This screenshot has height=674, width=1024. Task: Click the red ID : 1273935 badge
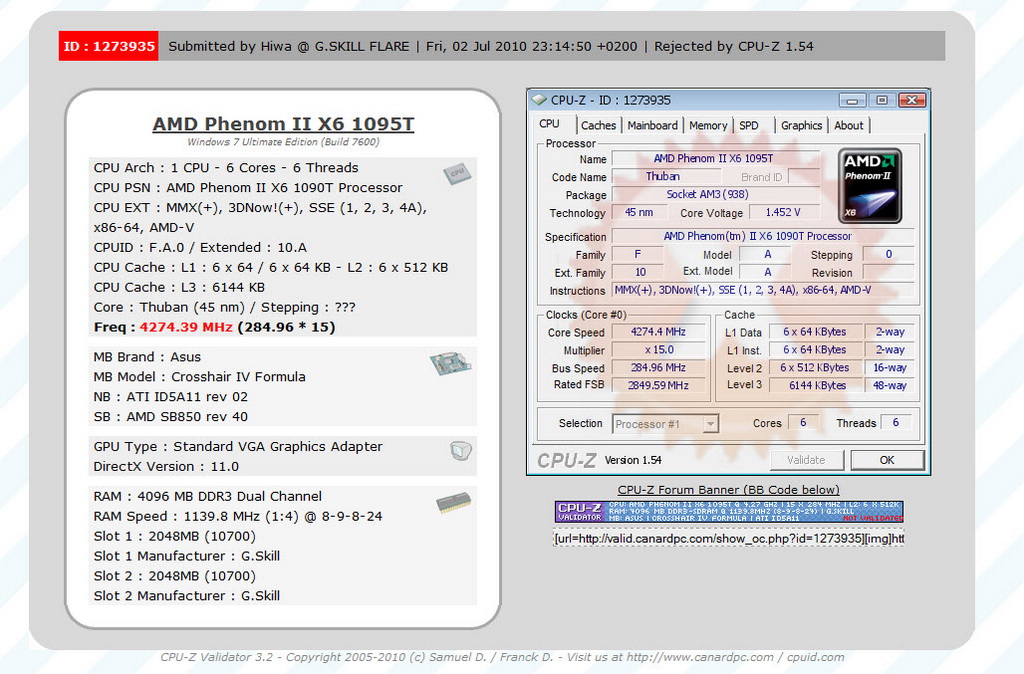coord(108,46)
